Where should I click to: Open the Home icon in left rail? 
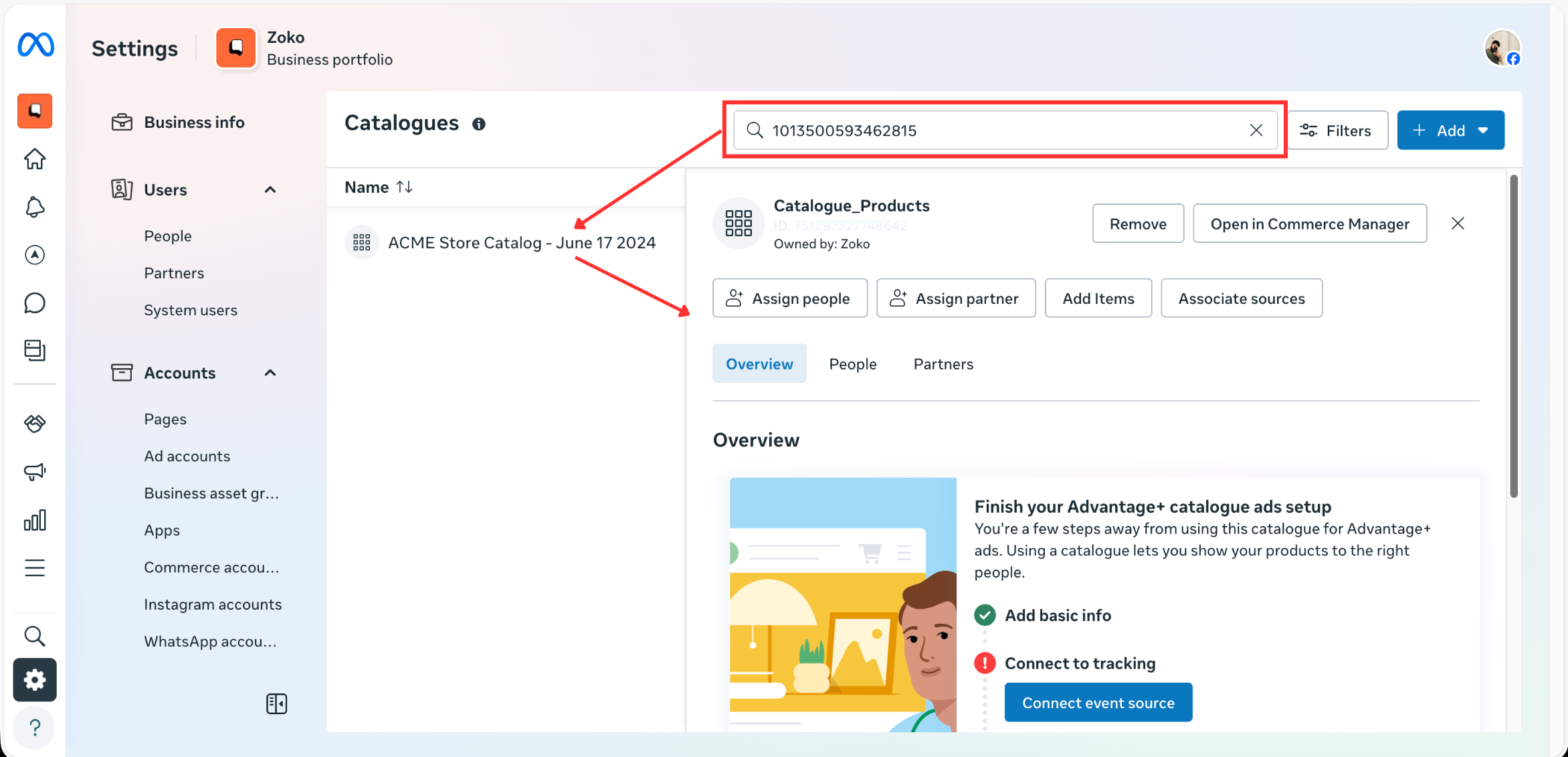coord(35,159)
